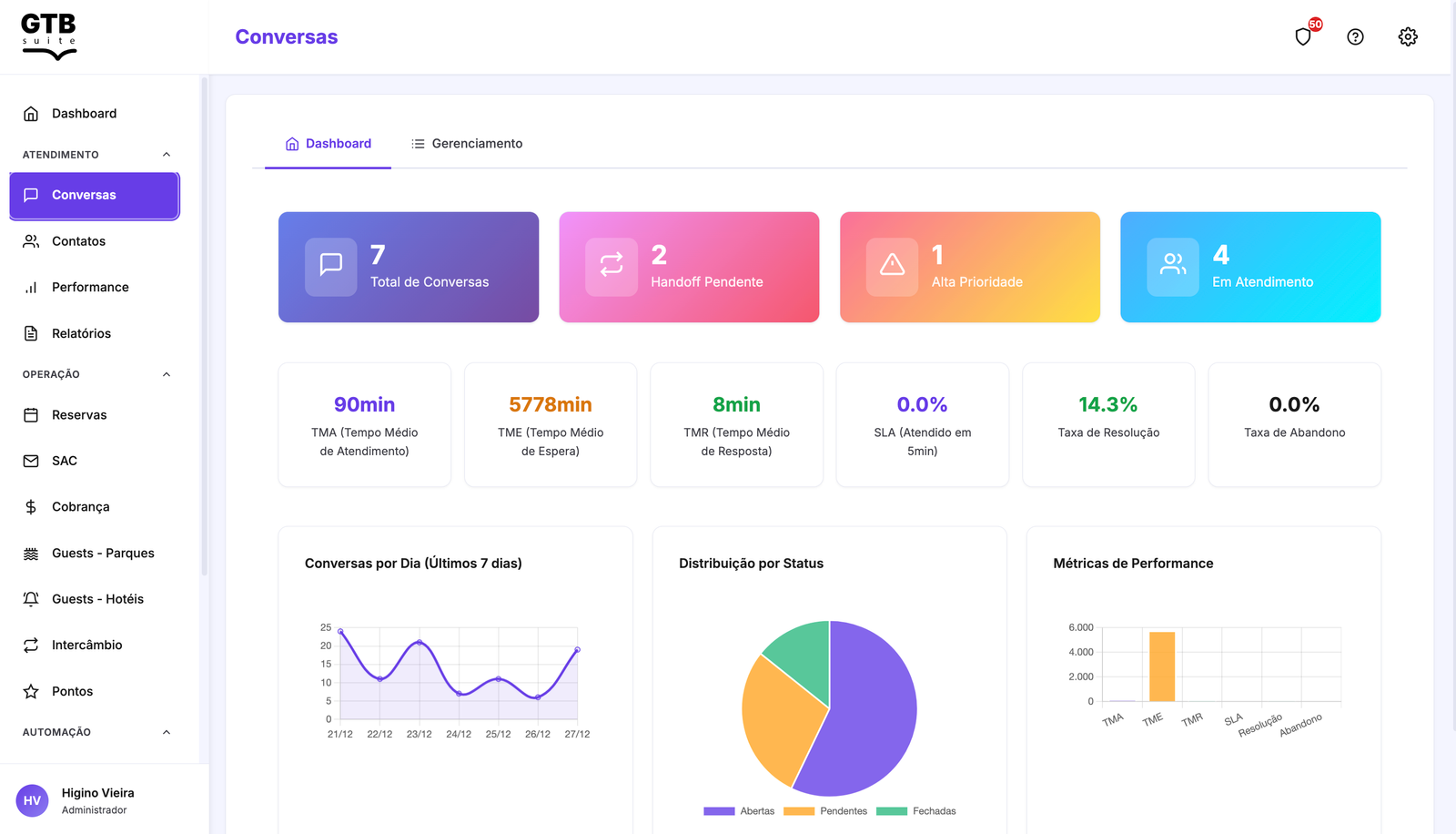Collapse the ATENDIMENTO section

[166, 154]
